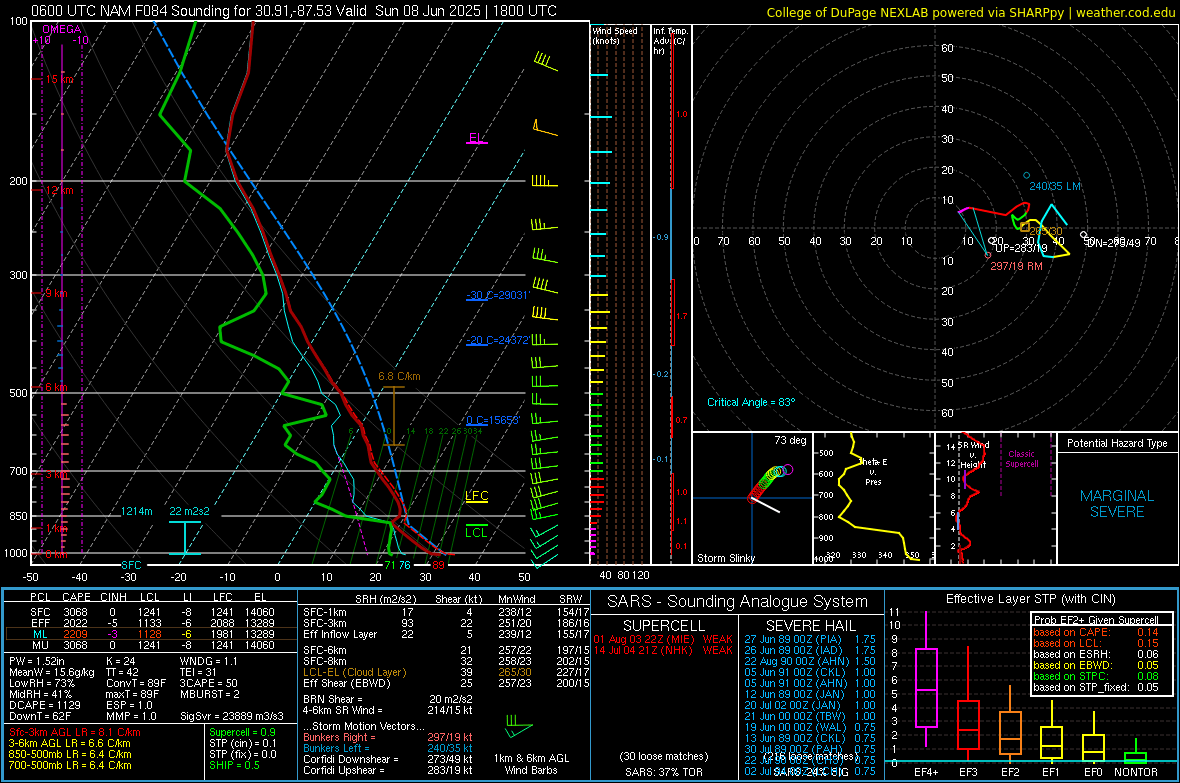The image size is (1180, 783).
Task: Click 'DCAPE = 1129' value
Action: [x=44, y=705]
